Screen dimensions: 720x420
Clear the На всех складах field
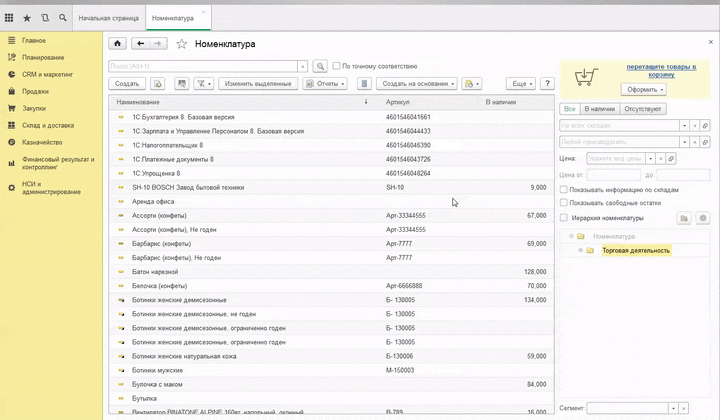[x=695, y=125]
